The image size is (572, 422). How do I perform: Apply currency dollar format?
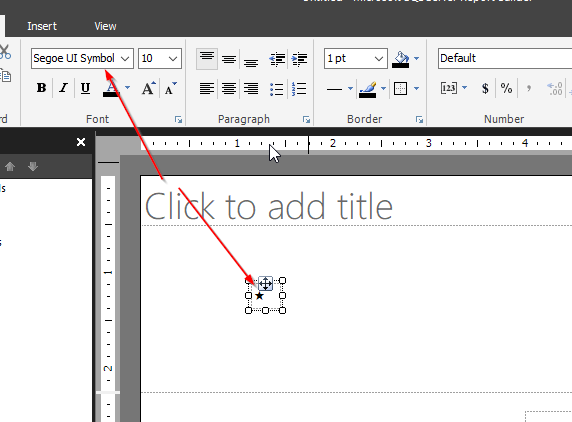[485, 88]
